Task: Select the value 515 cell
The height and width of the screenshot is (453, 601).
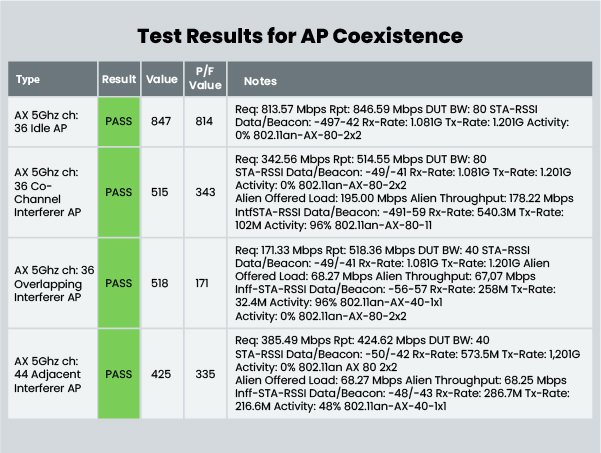Action: click(162, 190)
